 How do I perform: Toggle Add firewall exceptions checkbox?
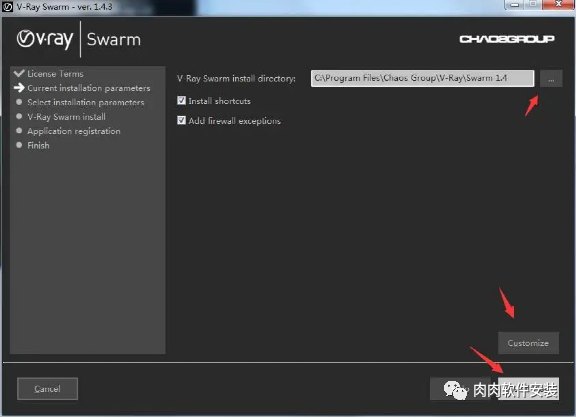[x=181, y=120]
